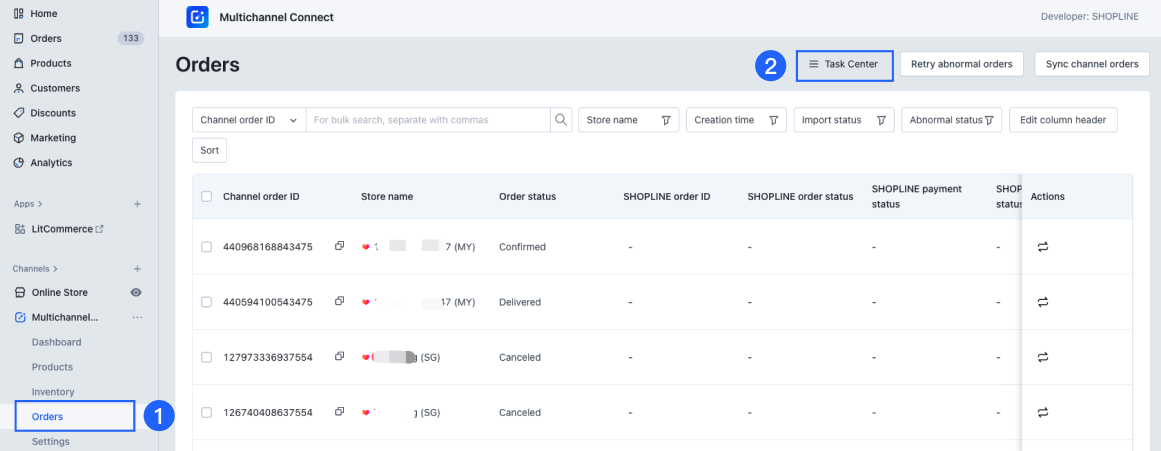Go to Analytics in the sidebar
The image size is (1161, 451).
click(x=50, y=162)
